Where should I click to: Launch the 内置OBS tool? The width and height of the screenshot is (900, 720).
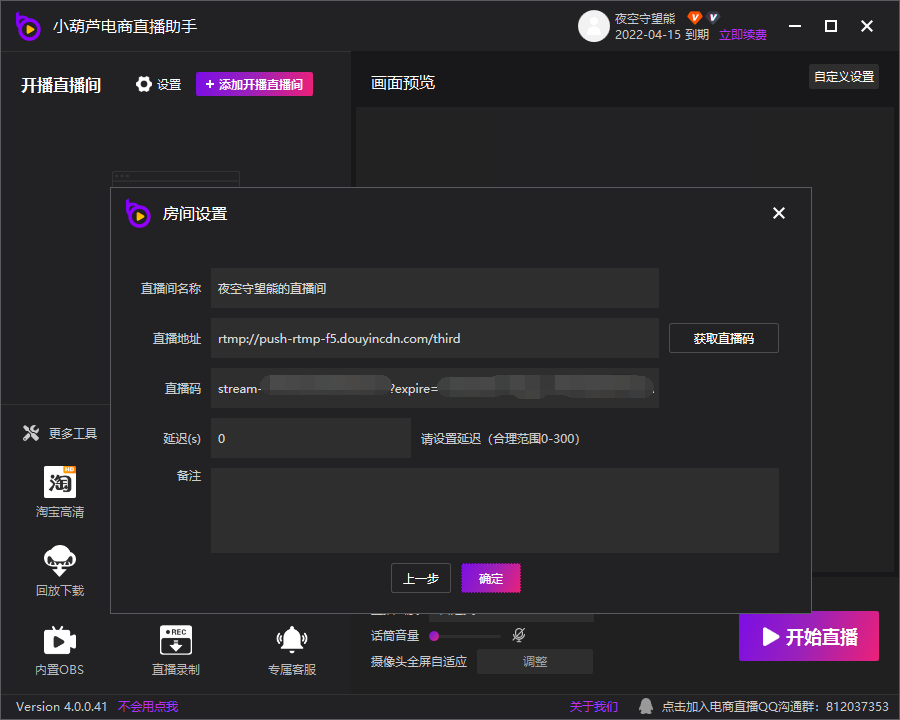coord(60,641)
